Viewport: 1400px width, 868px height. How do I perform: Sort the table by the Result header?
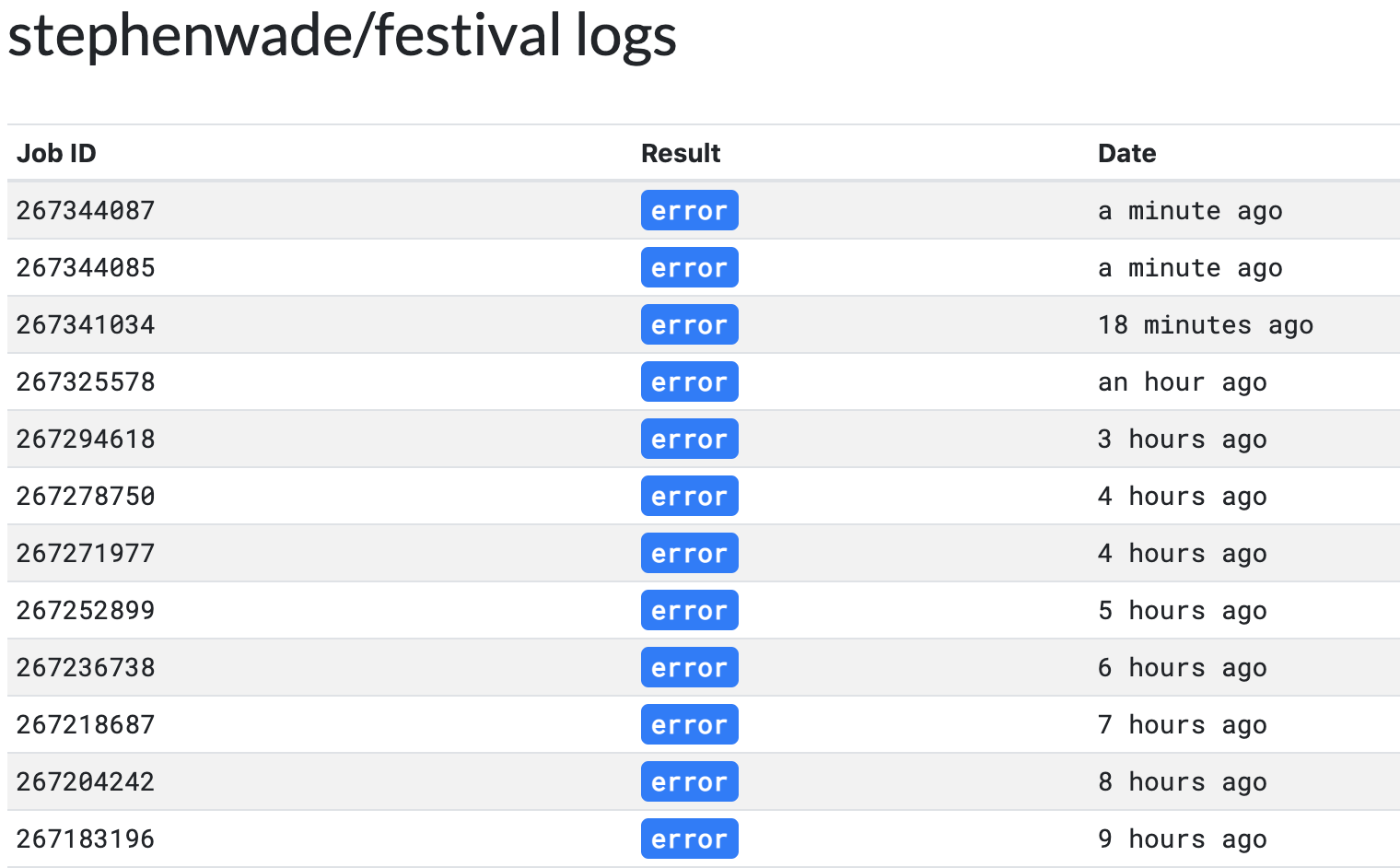click(x=681, y=153)
